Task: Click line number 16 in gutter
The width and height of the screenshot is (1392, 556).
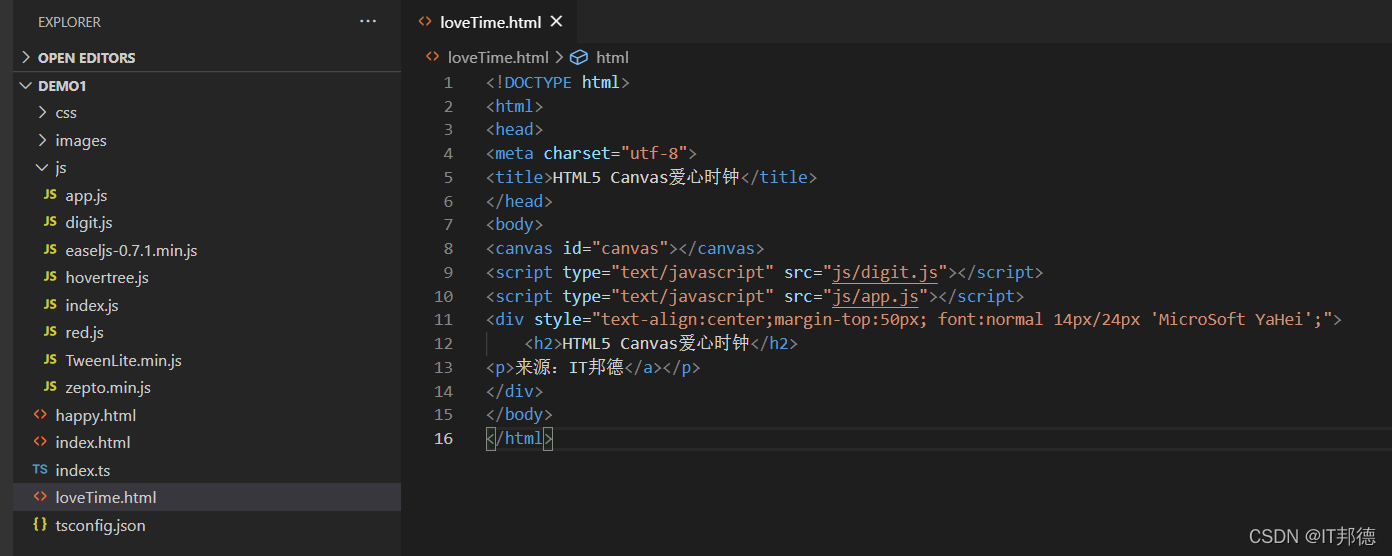Action: tap(443, 438)
